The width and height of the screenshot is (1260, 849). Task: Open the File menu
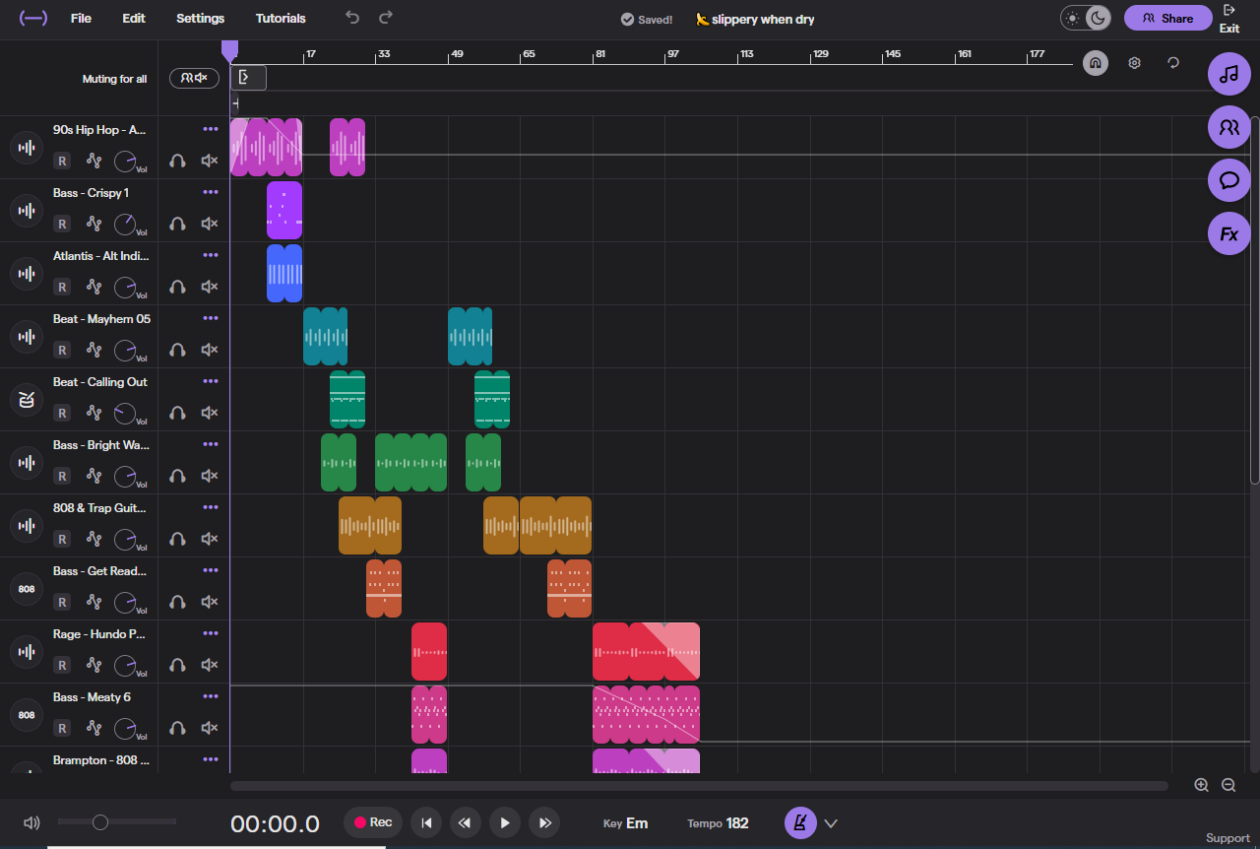(x=81, y=18)
